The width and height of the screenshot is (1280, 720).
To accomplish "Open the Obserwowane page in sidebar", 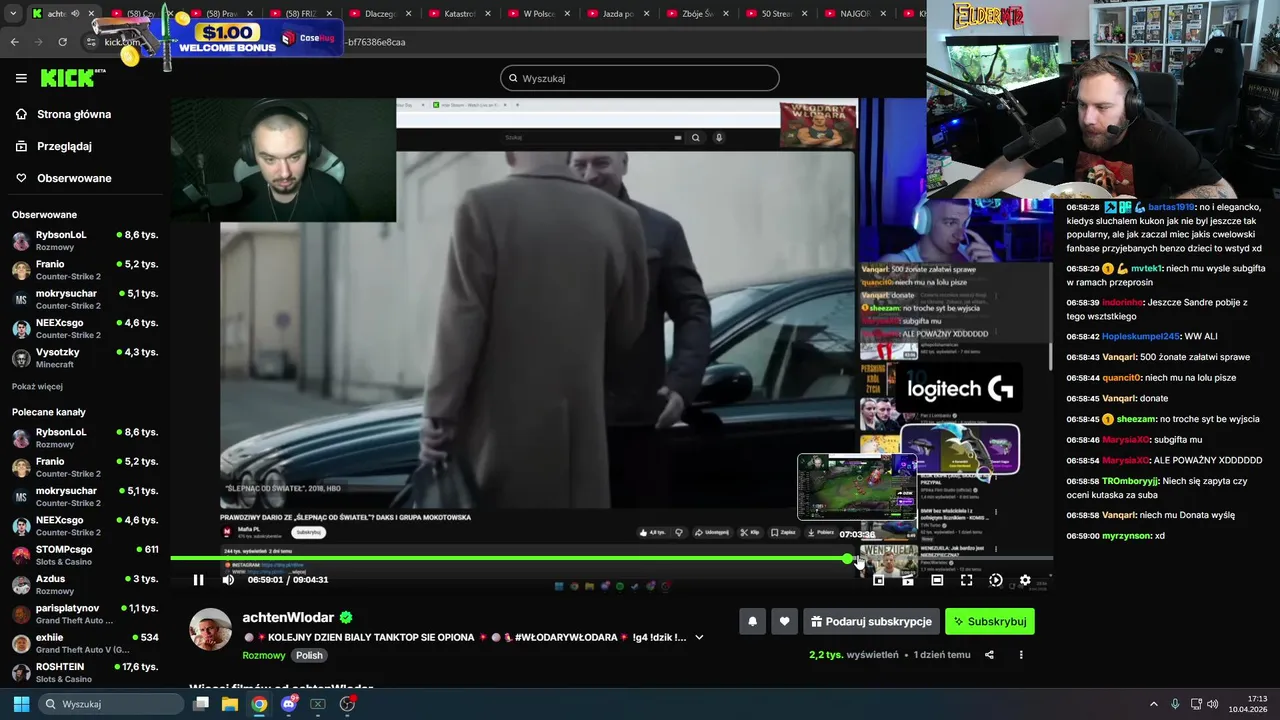I will 74,178.
